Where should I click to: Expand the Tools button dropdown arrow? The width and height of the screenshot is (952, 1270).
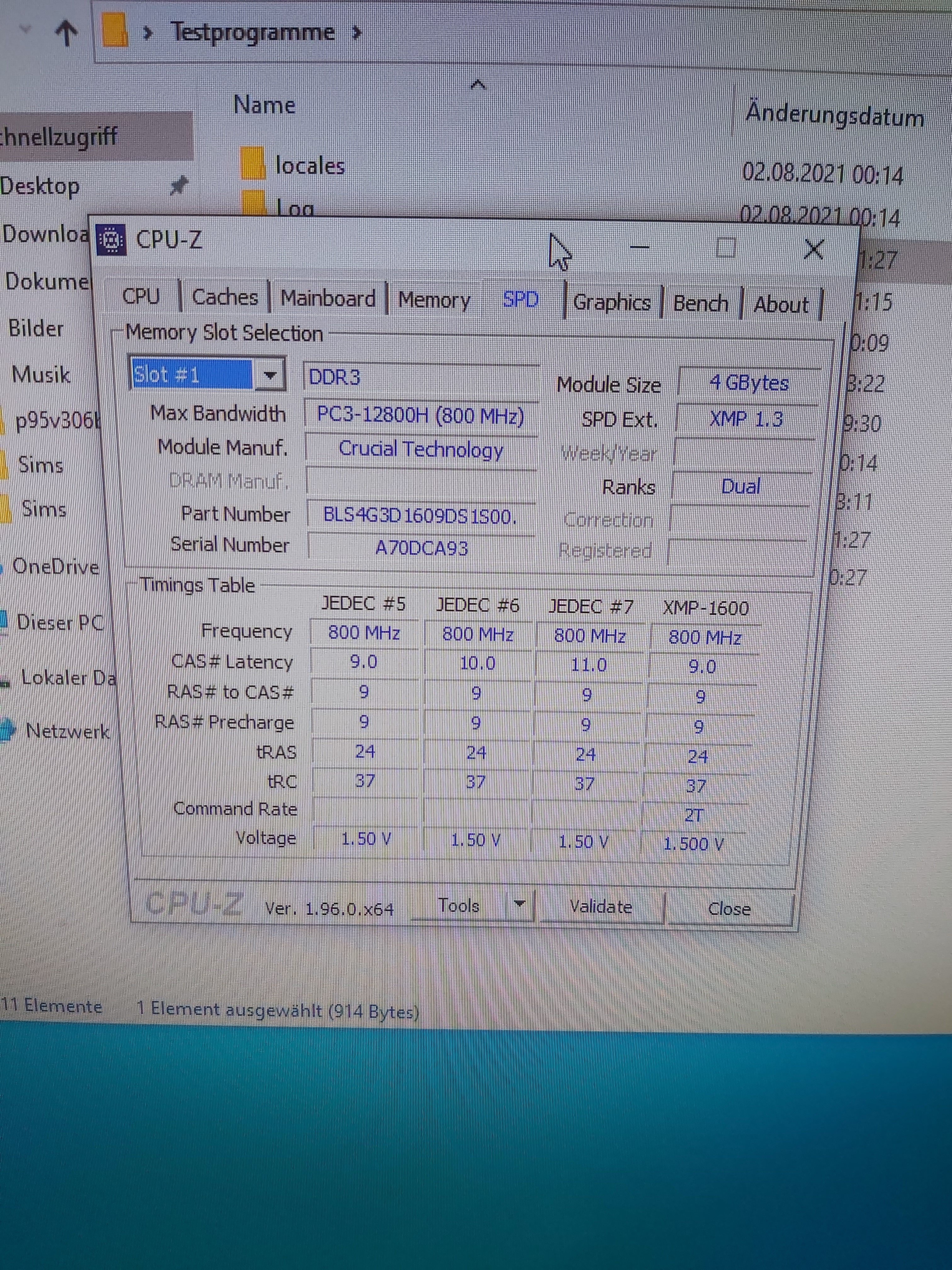(519, 904)
